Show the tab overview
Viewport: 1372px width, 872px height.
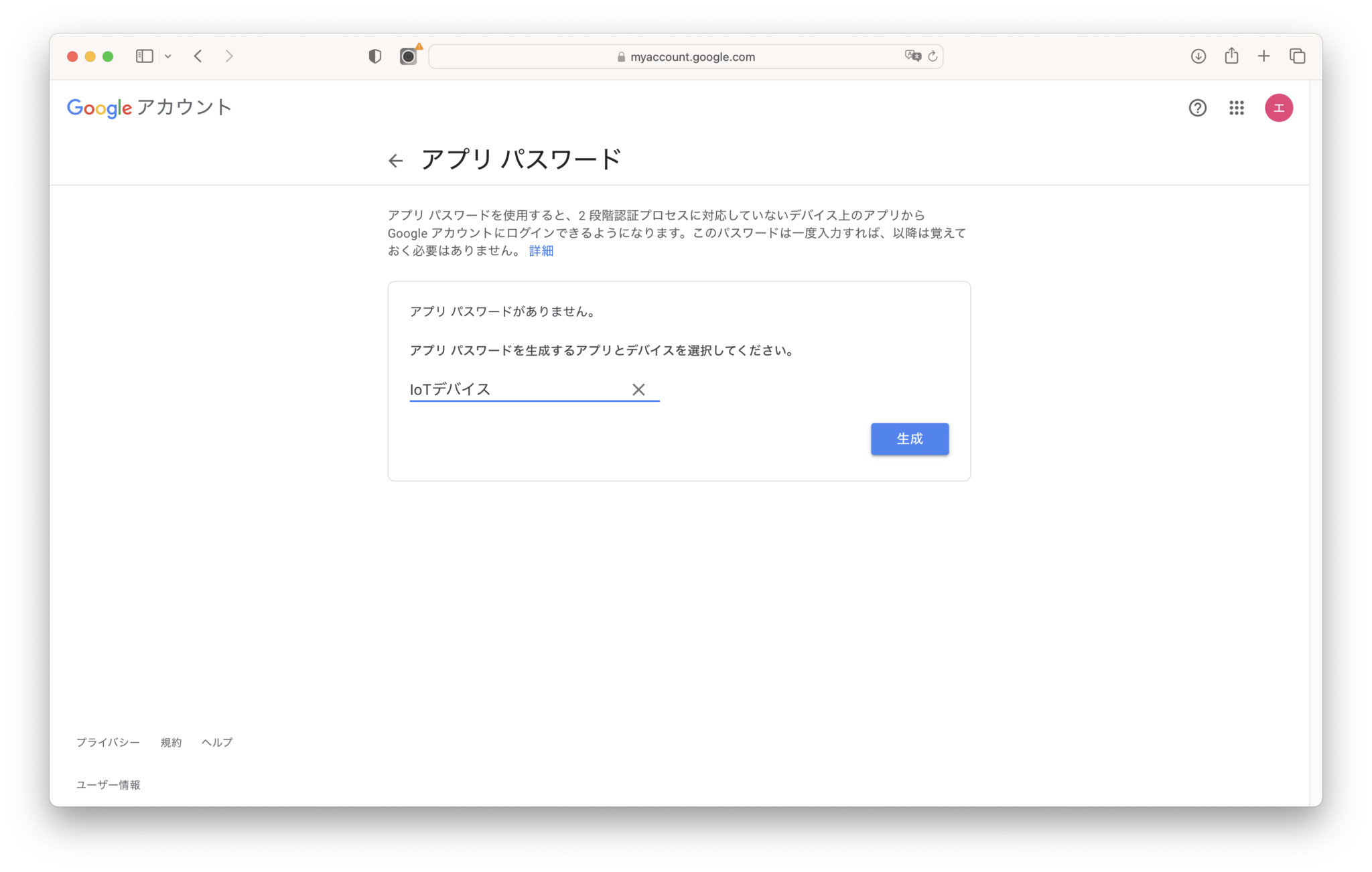(x=1297, y=56)
